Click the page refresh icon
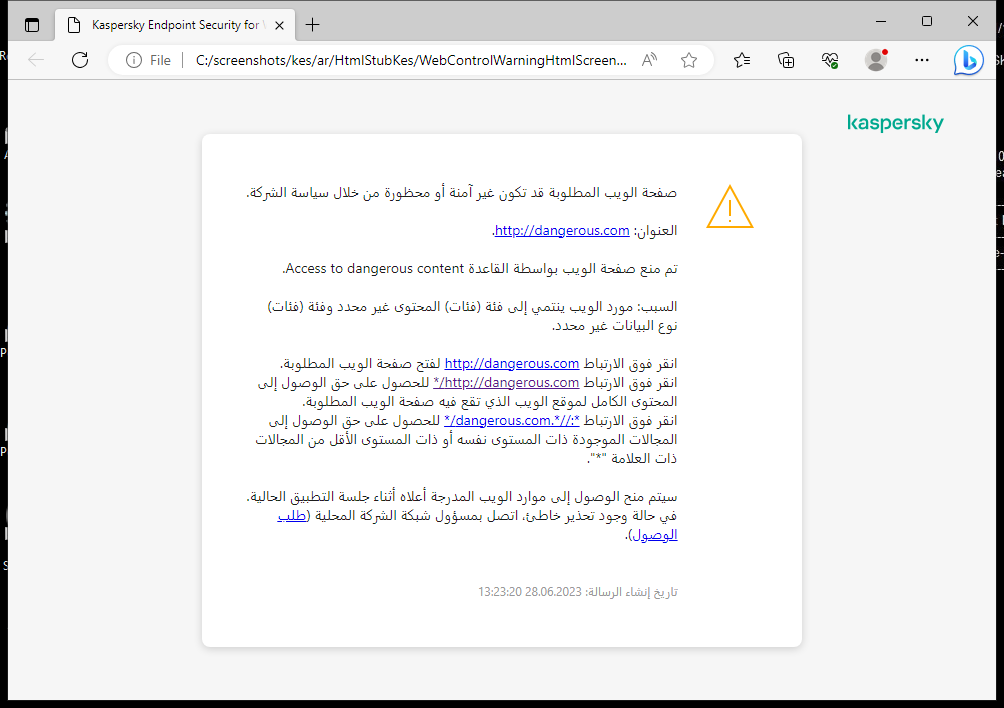Viewport: 1004px width, 708px height. (x=80, y=60)
